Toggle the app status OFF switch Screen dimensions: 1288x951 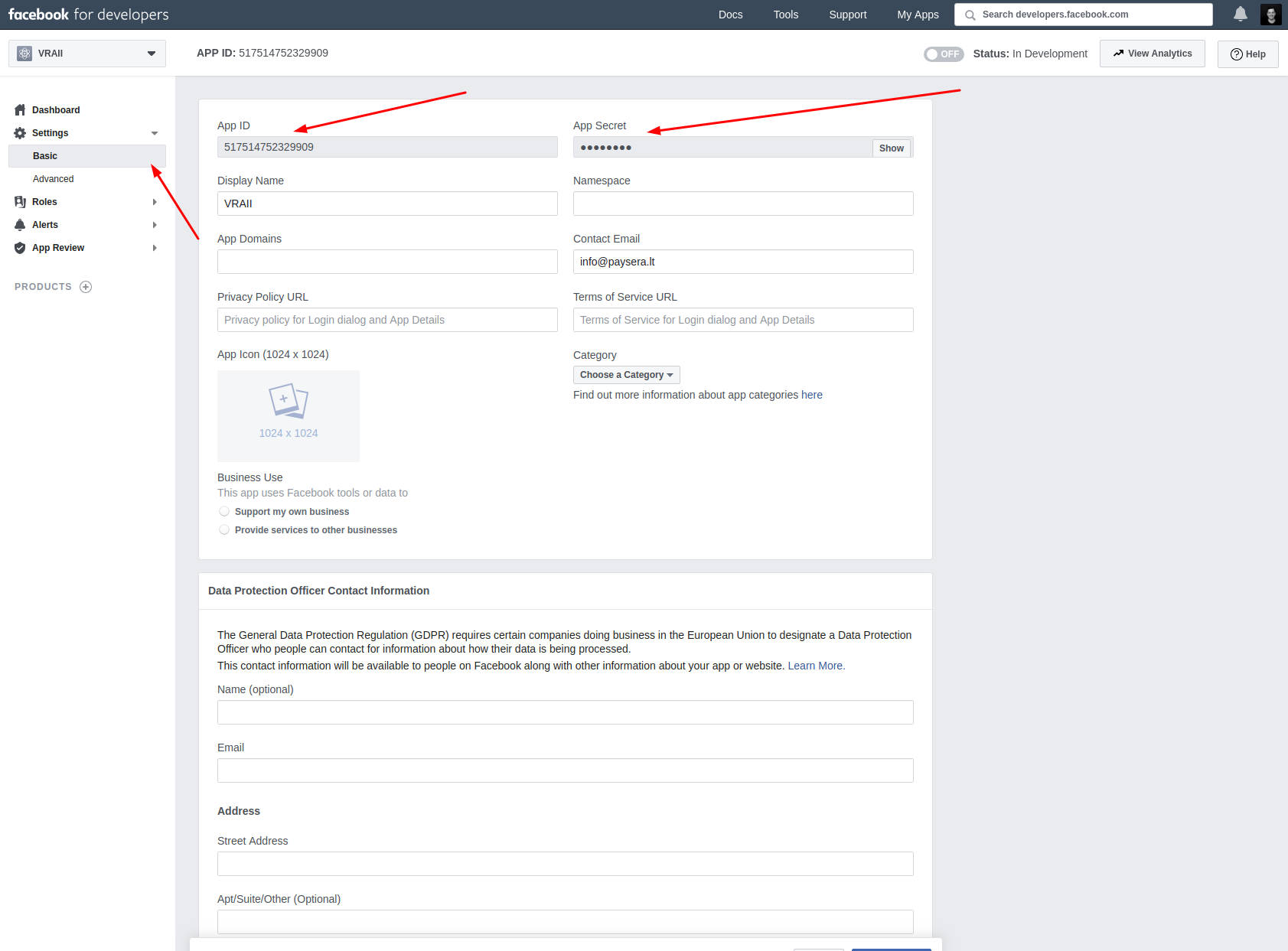pyautogui.click(x=944, y=54)
